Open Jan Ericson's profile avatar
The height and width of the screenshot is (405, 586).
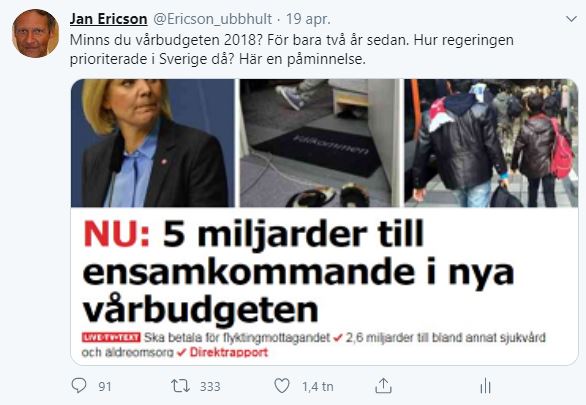35,34
